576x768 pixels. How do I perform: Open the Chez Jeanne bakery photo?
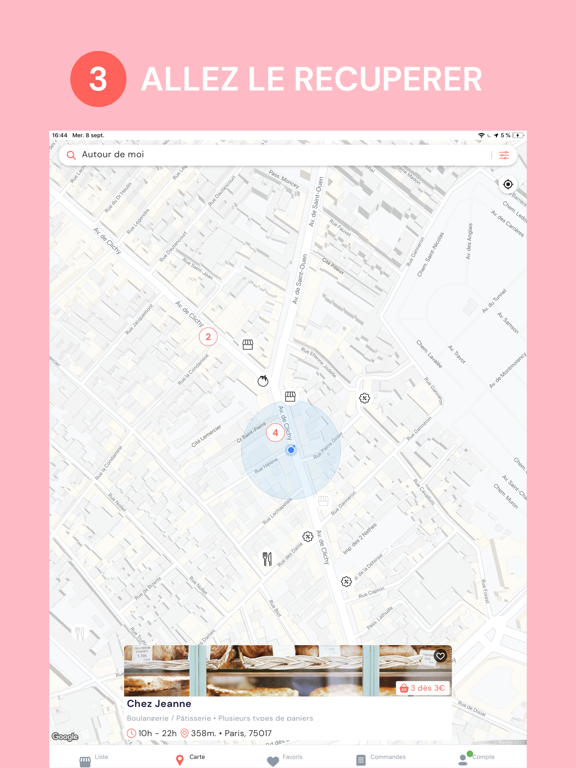[x=288, y=671]
